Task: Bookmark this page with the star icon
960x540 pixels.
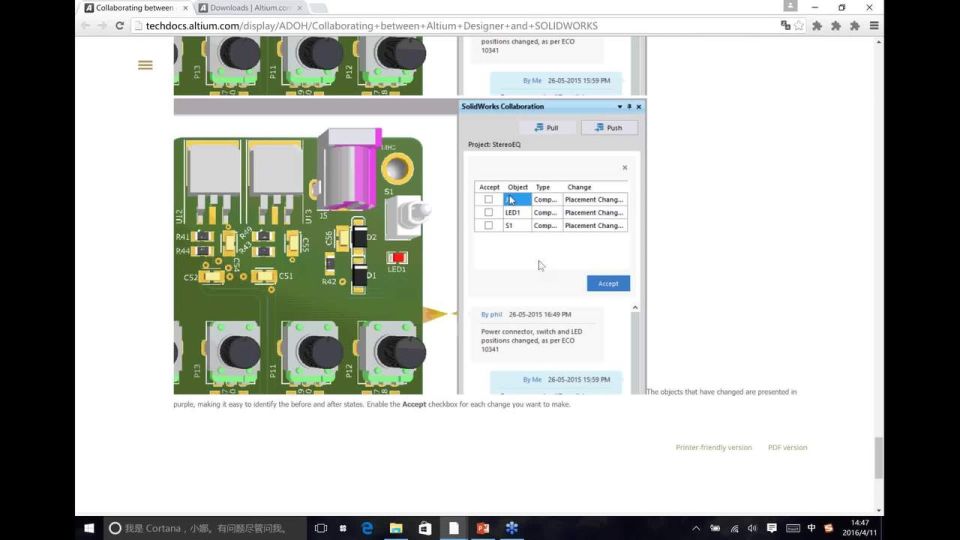Action: (799, 26)
